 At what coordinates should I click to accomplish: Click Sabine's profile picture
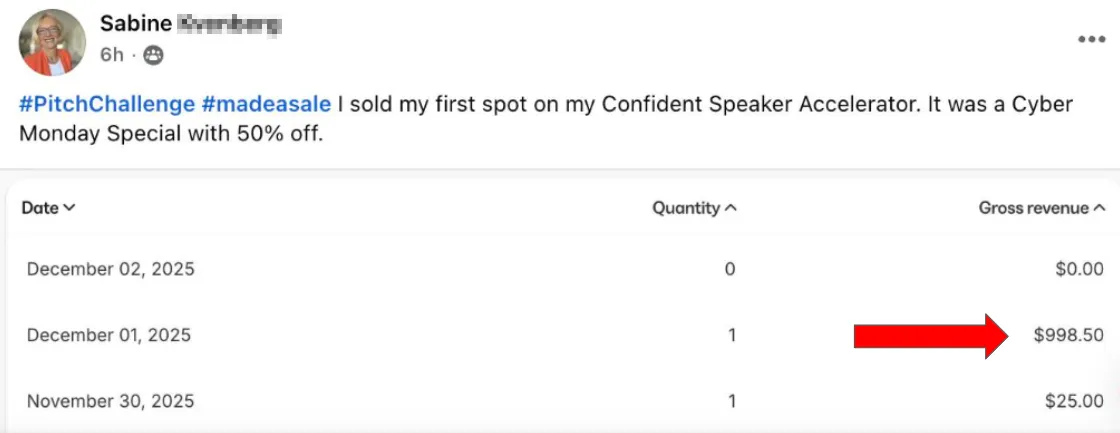[52, 42]
